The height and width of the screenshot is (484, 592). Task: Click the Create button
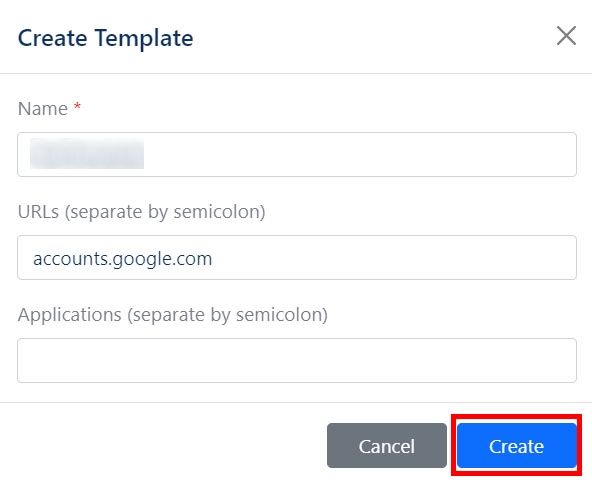tap(516, 445)
